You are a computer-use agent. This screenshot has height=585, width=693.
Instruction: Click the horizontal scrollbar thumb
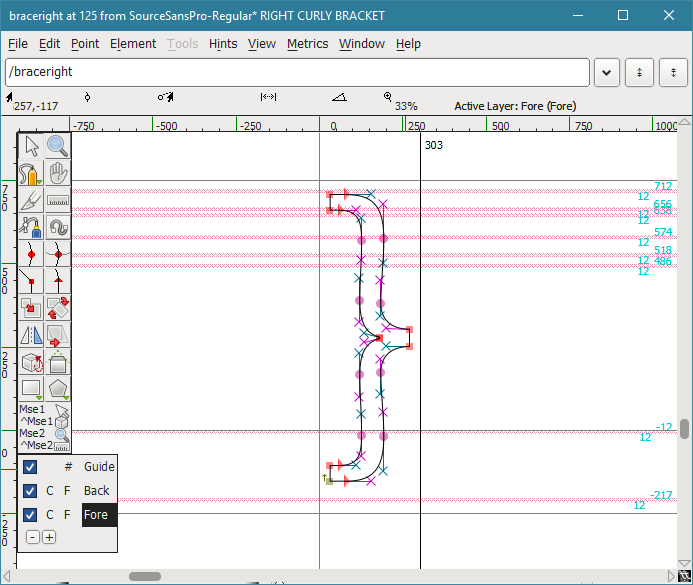click(x=145, y=577)
